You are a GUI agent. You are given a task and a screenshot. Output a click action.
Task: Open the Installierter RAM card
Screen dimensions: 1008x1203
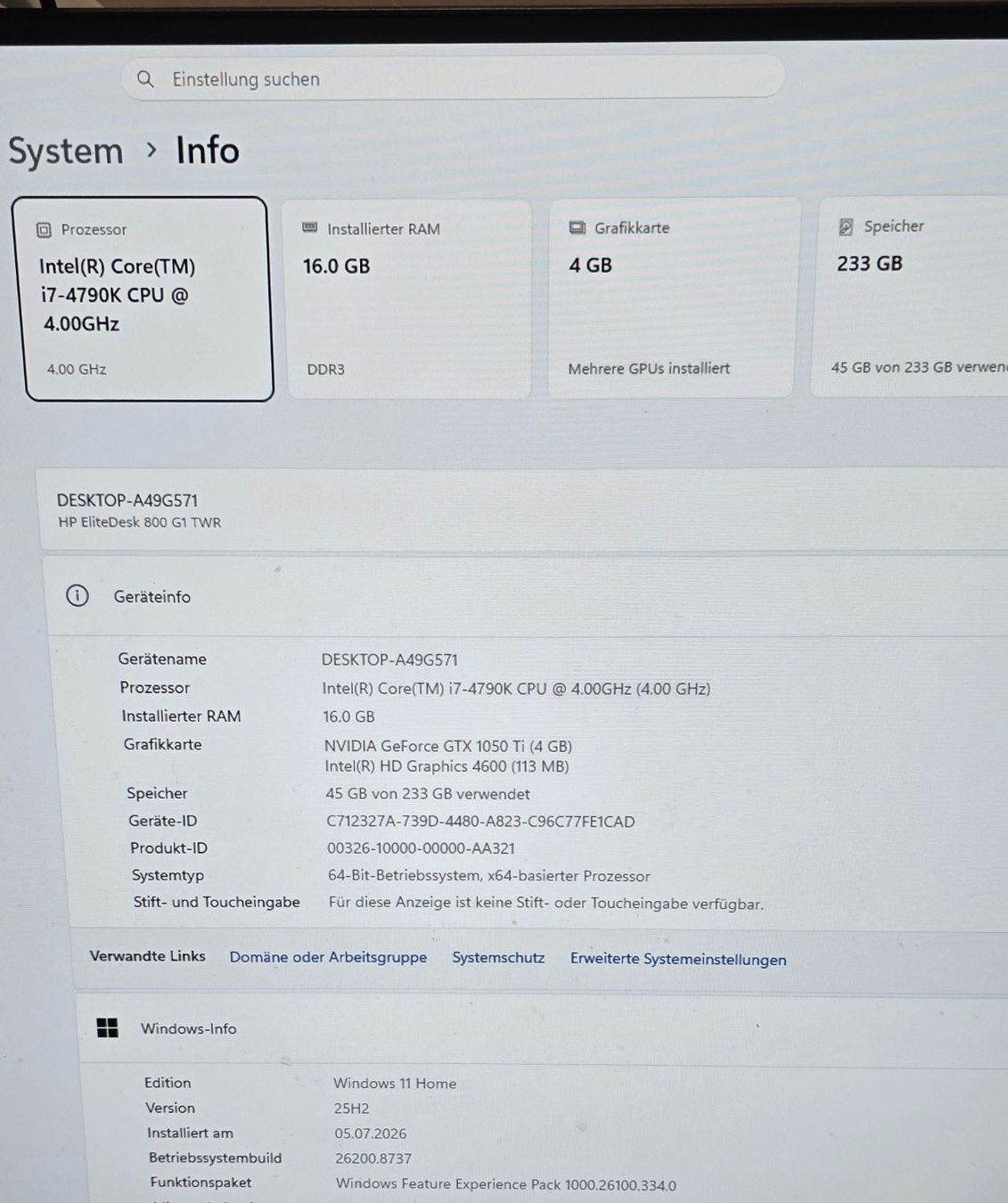tap(408, 299)
